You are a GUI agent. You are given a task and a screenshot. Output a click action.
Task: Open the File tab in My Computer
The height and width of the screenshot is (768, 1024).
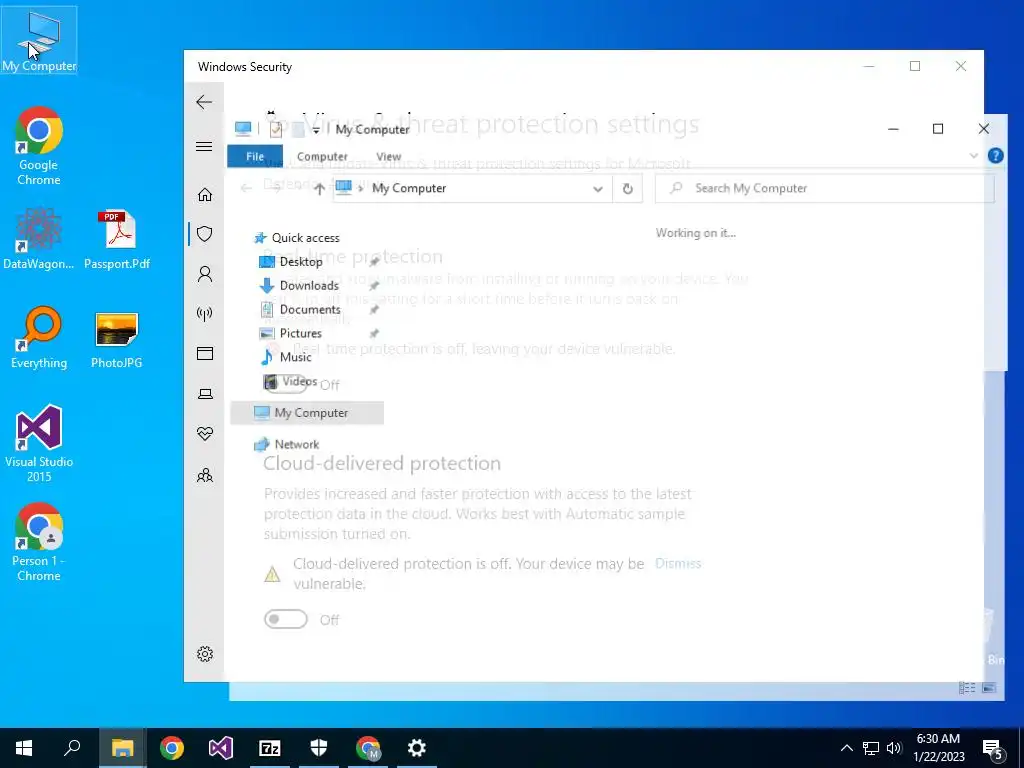click(x=255, y=157)
